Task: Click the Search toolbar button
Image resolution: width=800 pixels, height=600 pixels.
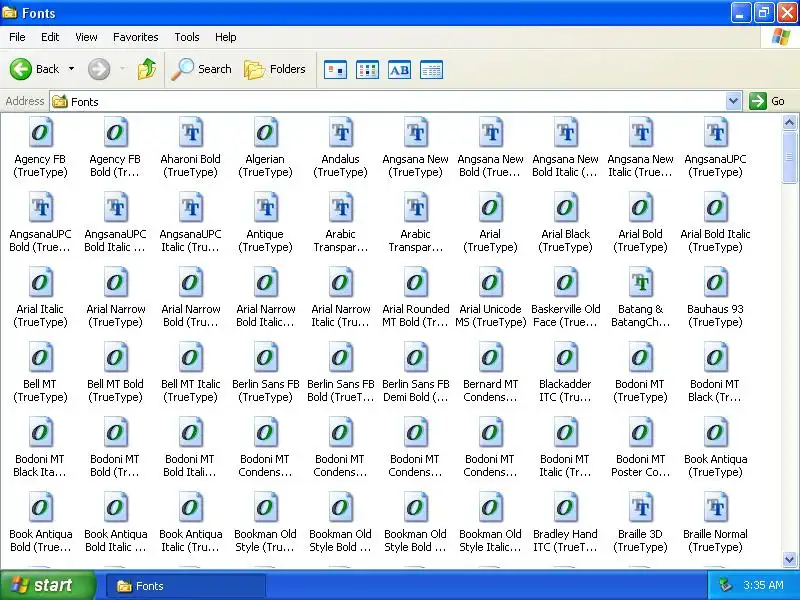Action: pyautogui.click(x=202, y=69)
